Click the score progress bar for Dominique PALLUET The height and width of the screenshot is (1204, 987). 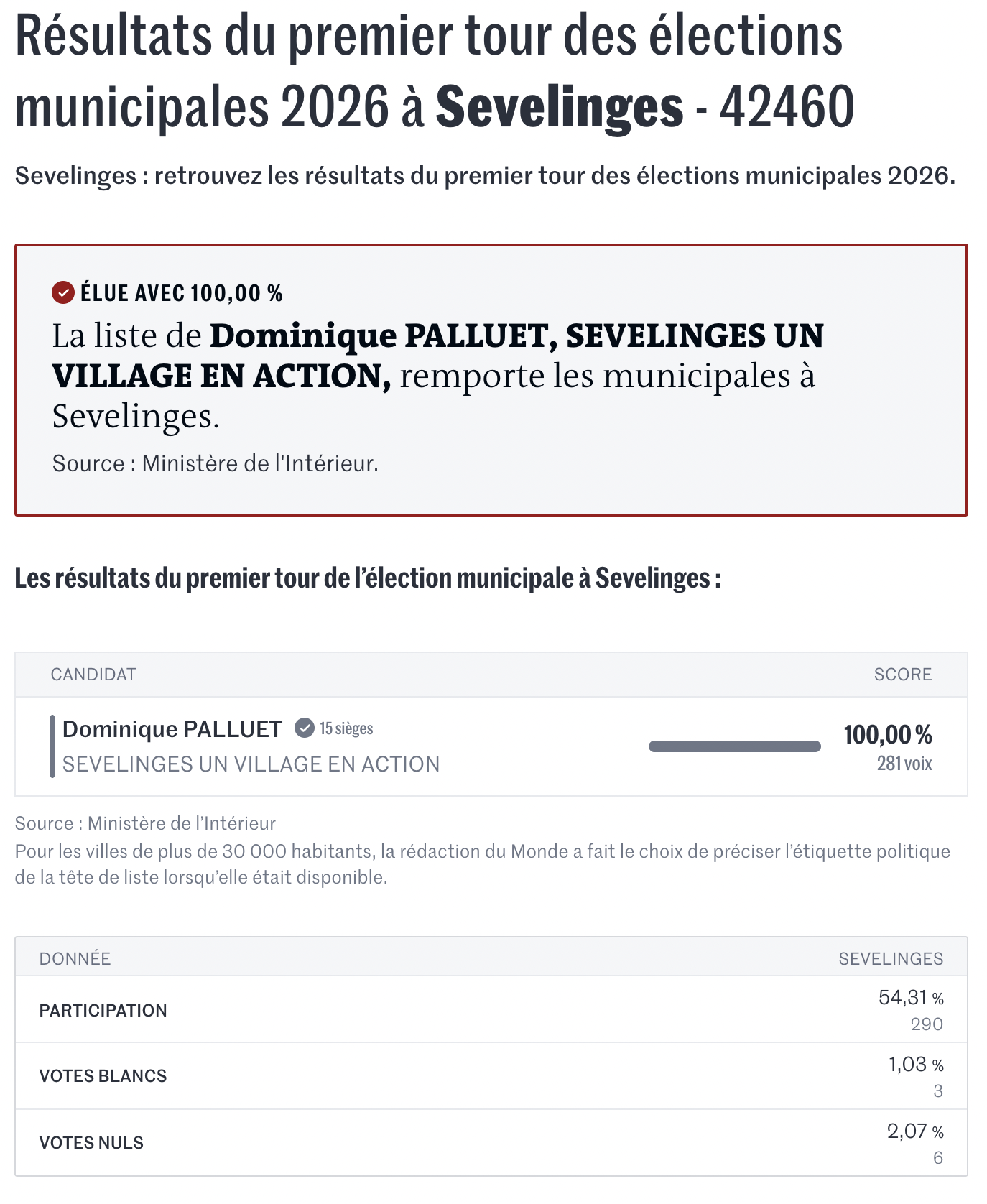[734, 746]
